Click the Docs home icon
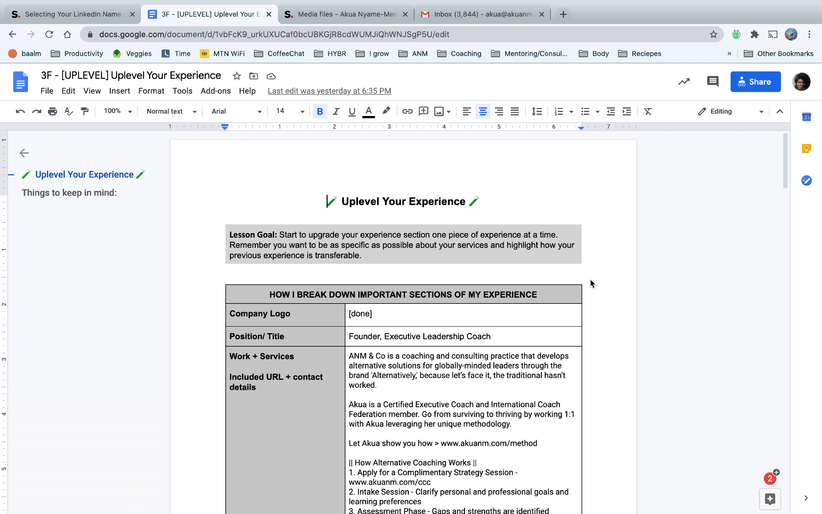This screenshot has width=822, height=514. (x=20, y=82)
